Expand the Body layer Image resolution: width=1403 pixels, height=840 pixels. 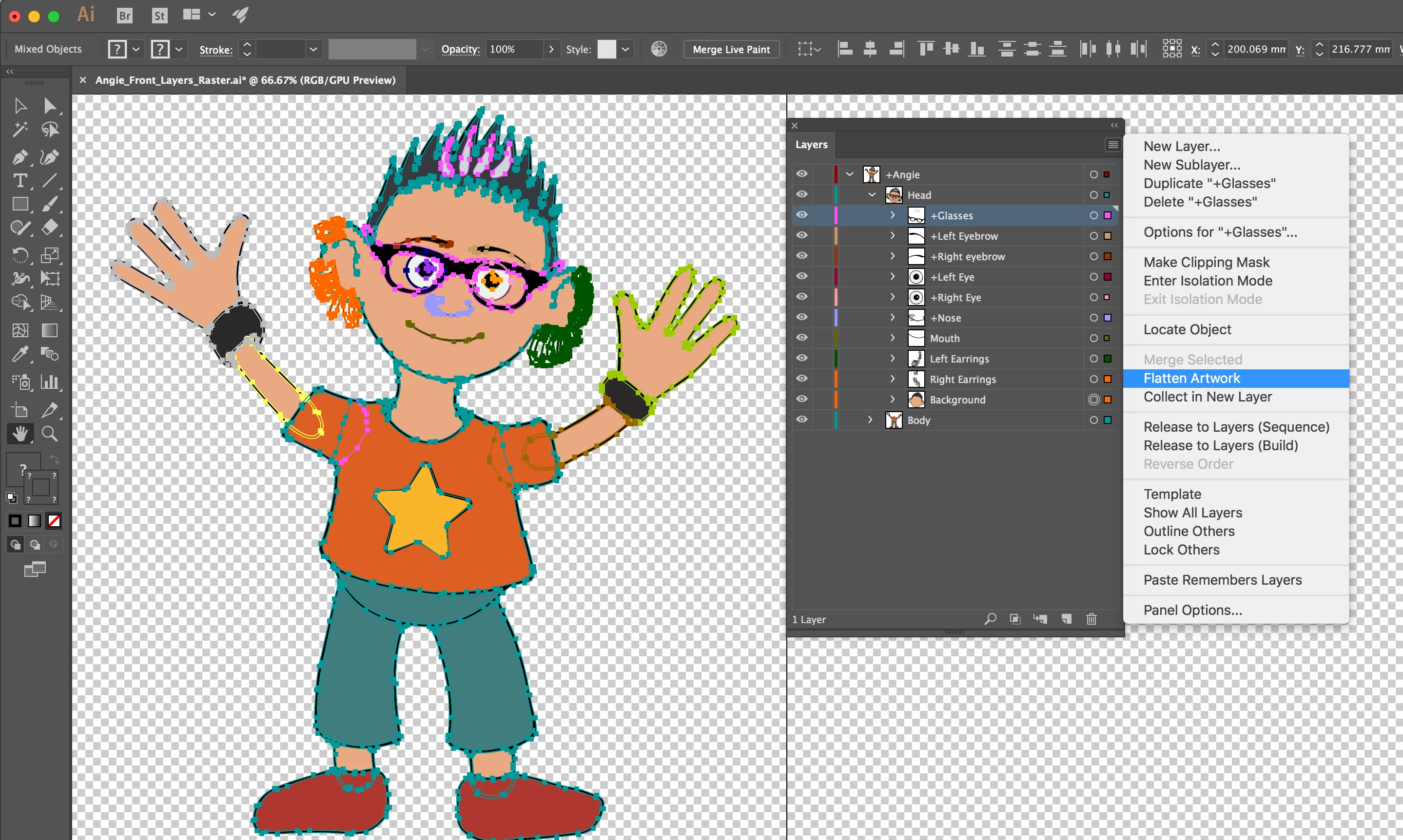[870, 420]
